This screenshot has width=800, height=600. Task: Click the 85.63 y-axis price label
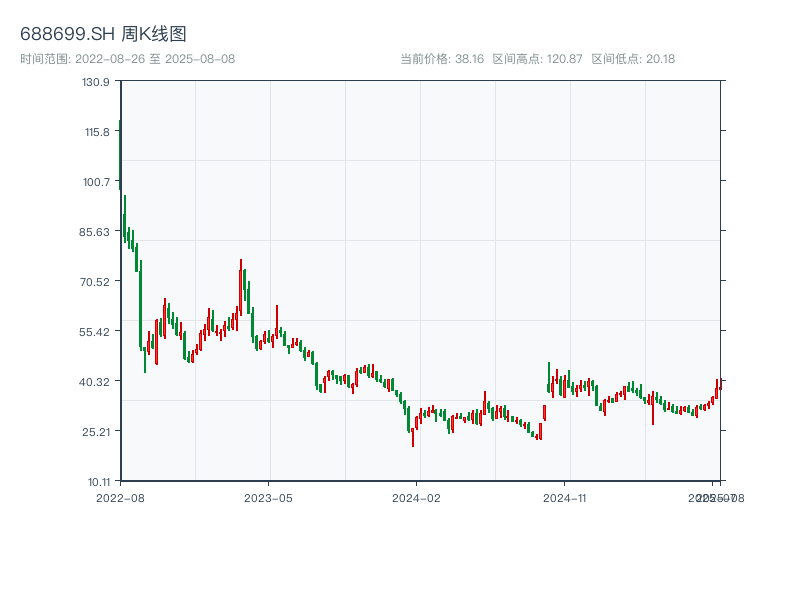pyautogui.click(x=96, y=231)
